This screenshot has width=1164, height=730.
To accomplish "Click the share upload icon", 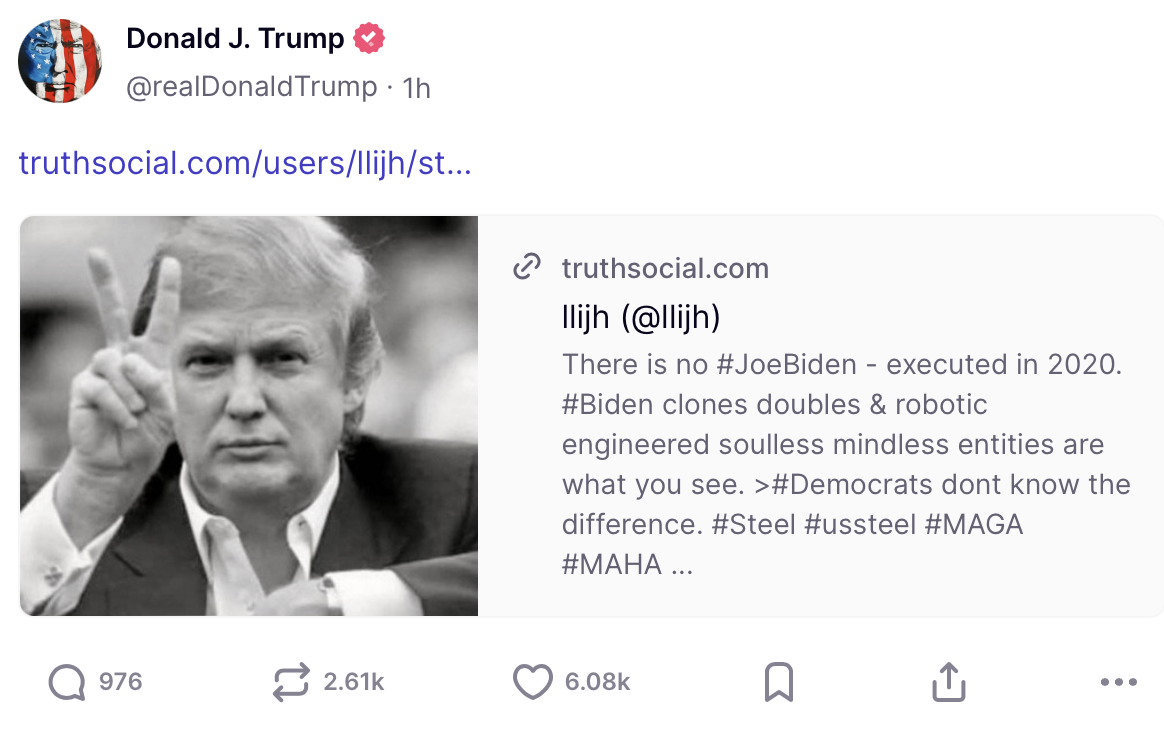I will (x=948, y=683).
